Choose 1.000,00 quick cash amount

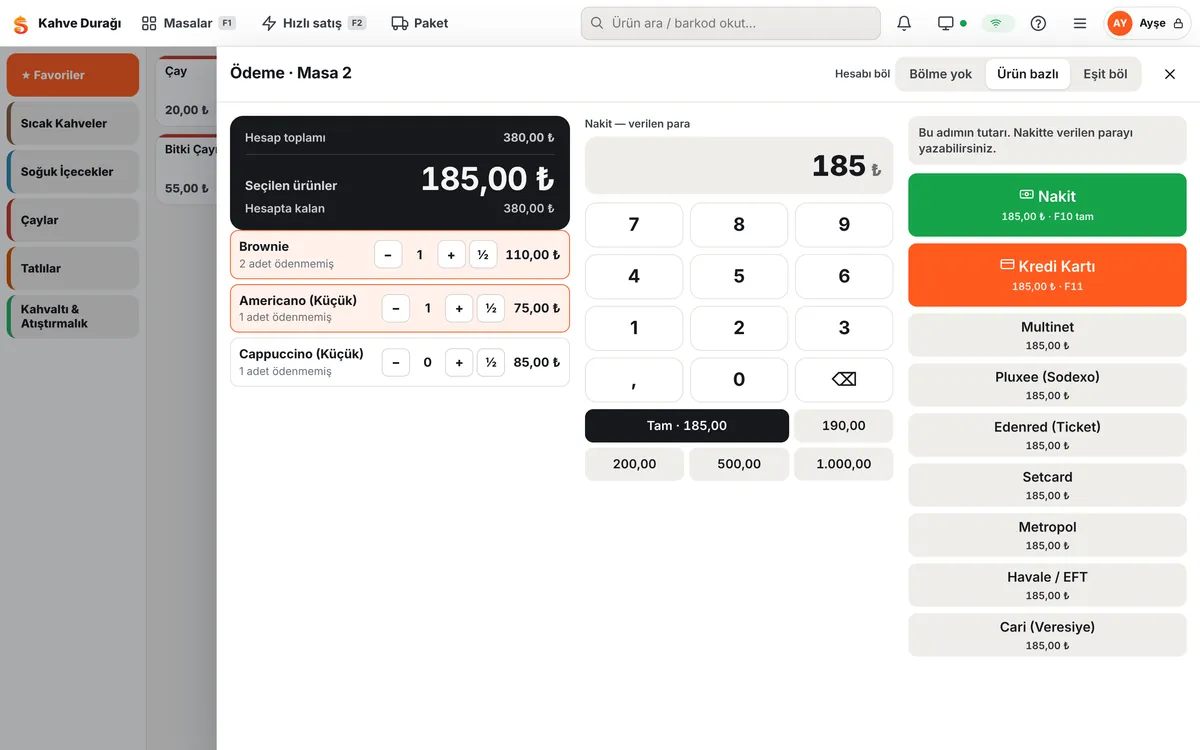844,464
